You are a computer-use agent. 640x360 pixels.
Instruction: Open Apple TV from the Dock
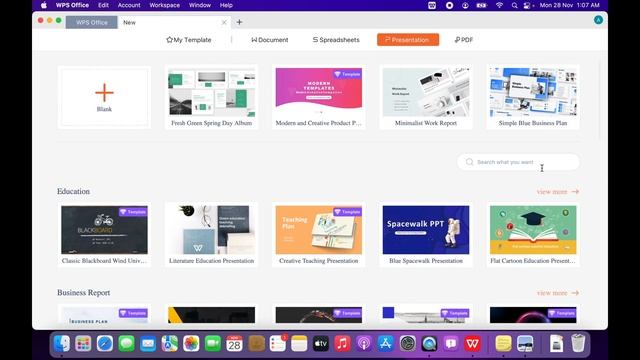321,344
